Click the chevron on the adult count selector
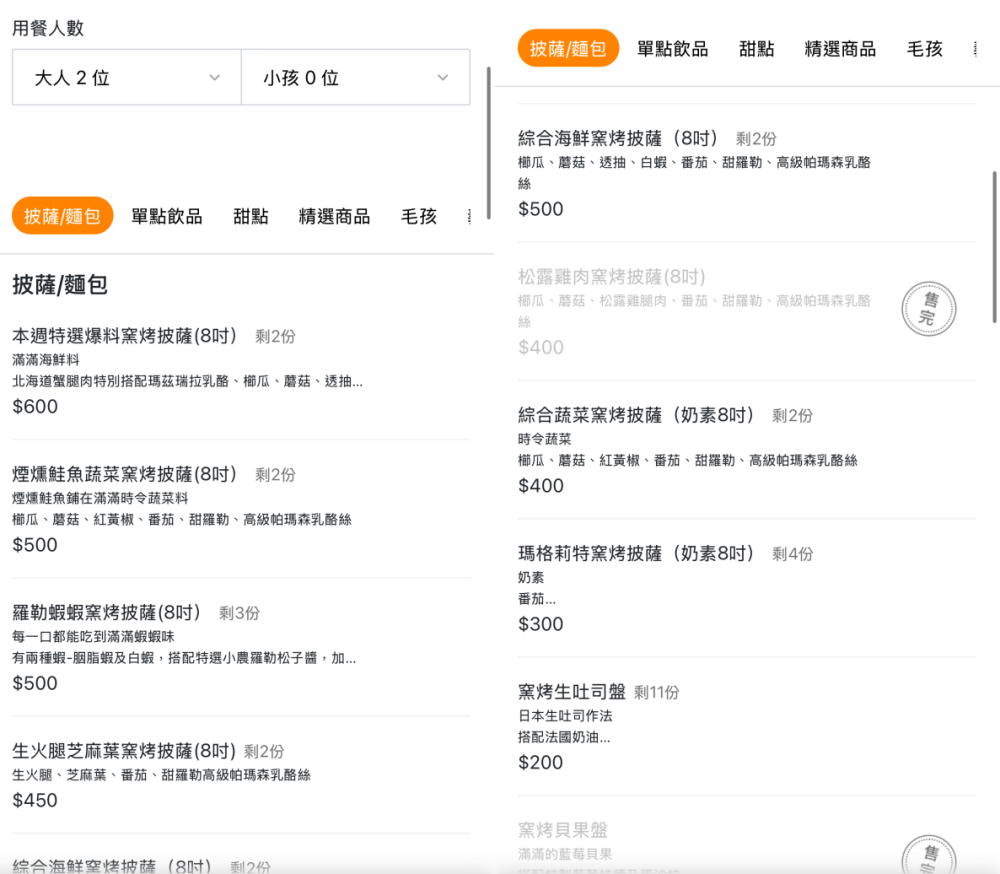The height and width of the screenshot is (874, 1000). (x=213, y=77)
